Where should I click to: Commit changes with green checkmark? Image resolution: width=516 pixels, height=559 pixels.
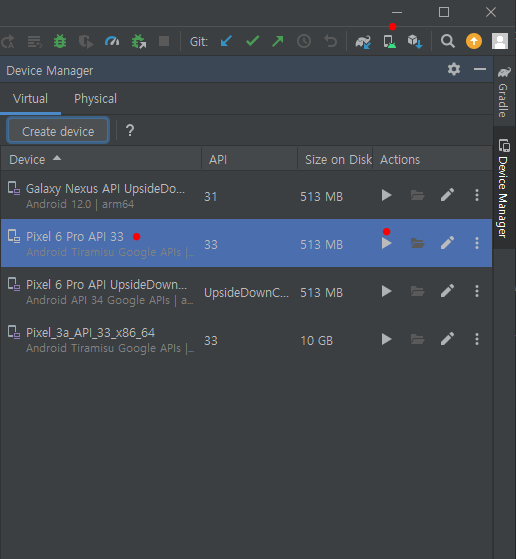pos(252,41)
